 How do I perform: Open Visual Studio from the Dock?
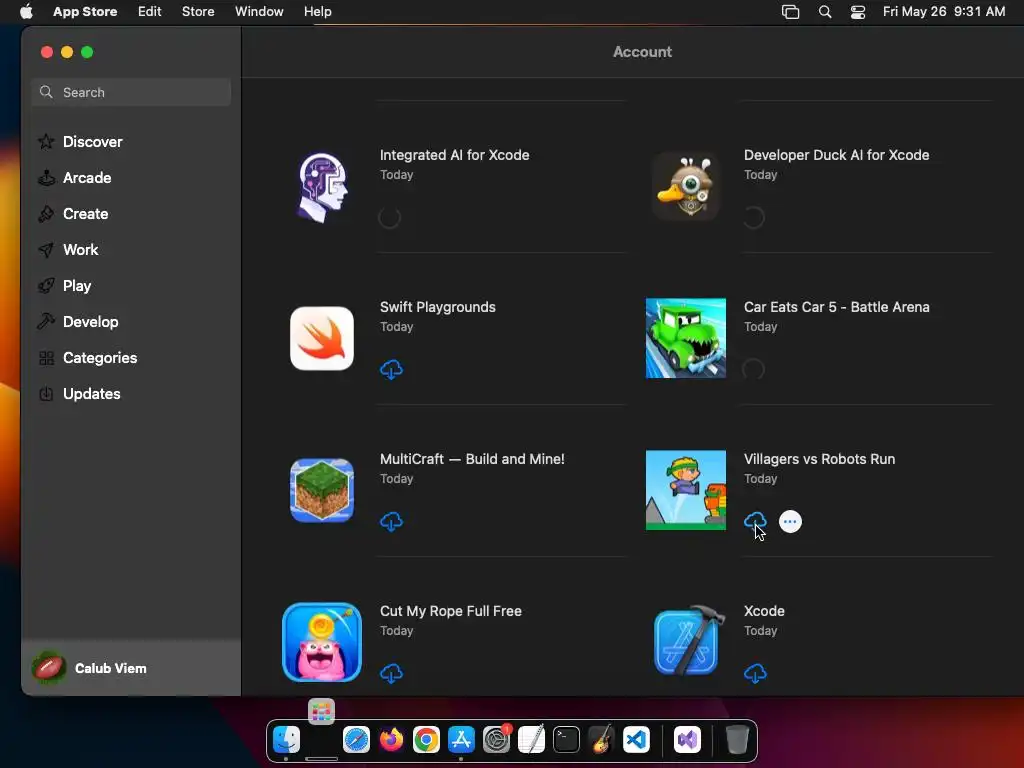(x=687, y=739)
